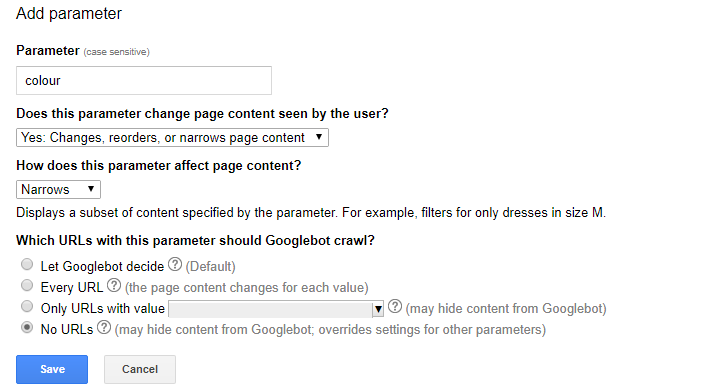The image size is (723, 392).
Task: Click the No URLs label text
Action: 67,330
